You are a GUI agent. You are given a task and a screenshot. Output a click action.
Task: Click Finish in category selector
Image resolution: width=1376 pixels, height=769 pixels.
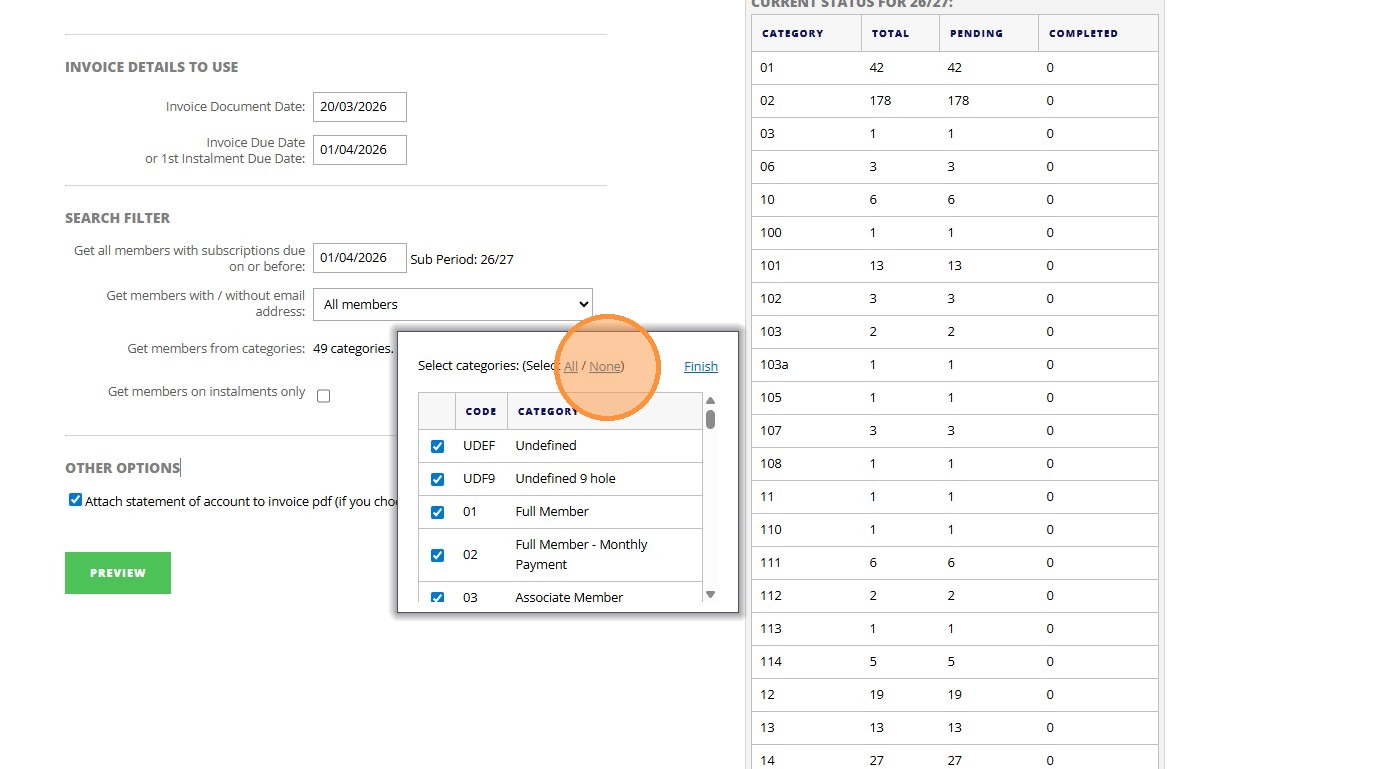(x=700, y=367)
